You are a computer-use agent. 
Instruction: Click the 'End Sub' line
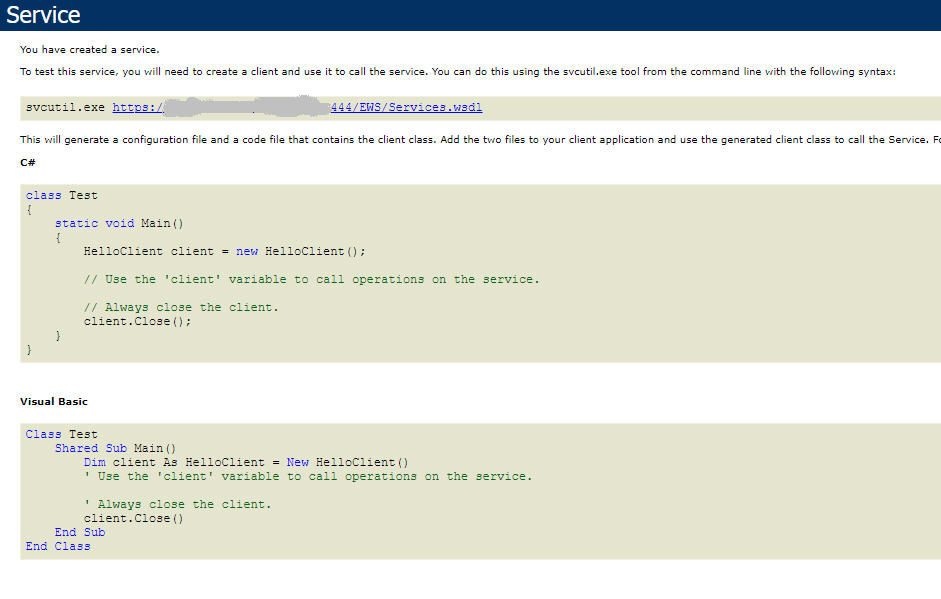pyautogui.click(x=80, y=532)
